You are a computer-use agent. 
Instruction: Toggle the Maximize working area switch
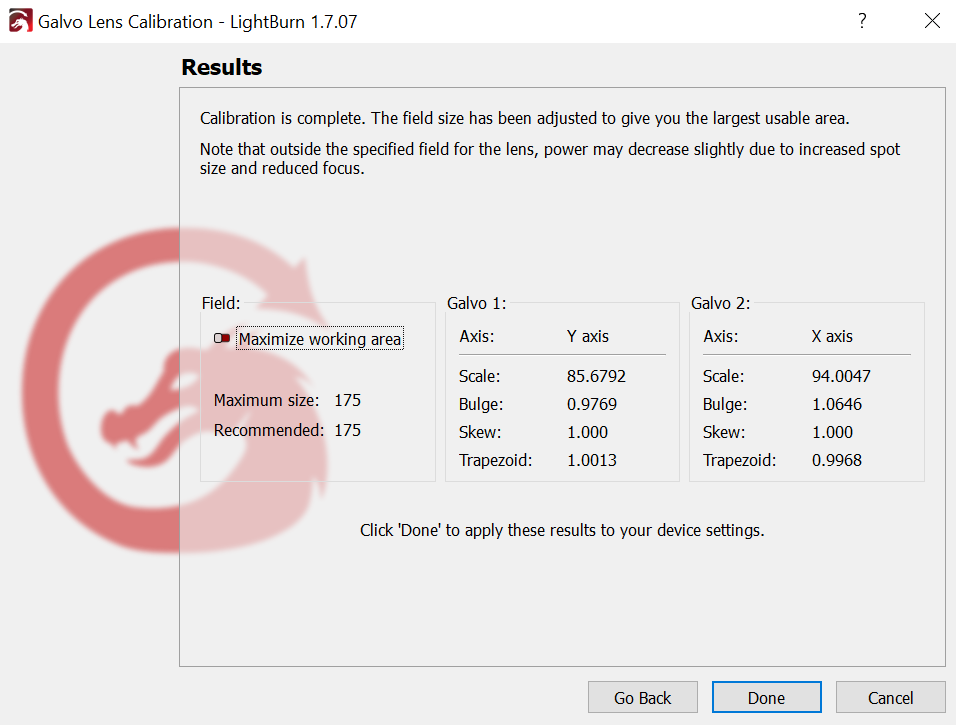tap(222, 338)
